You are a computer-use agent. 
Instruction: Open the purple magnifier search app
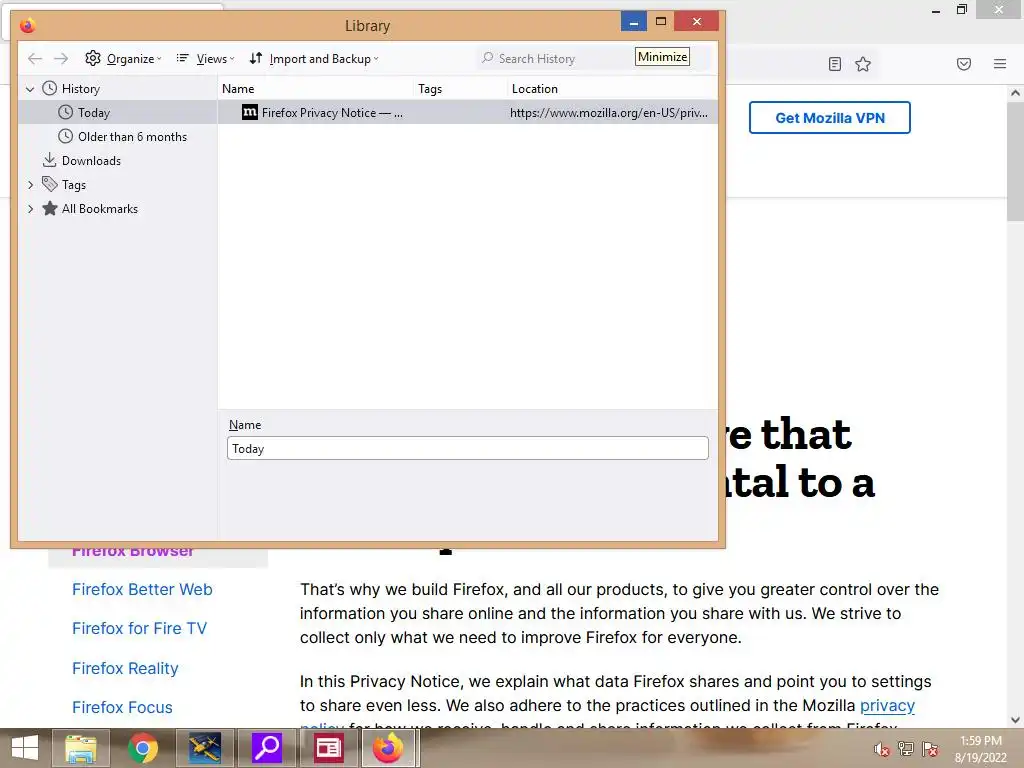point(266,748)
